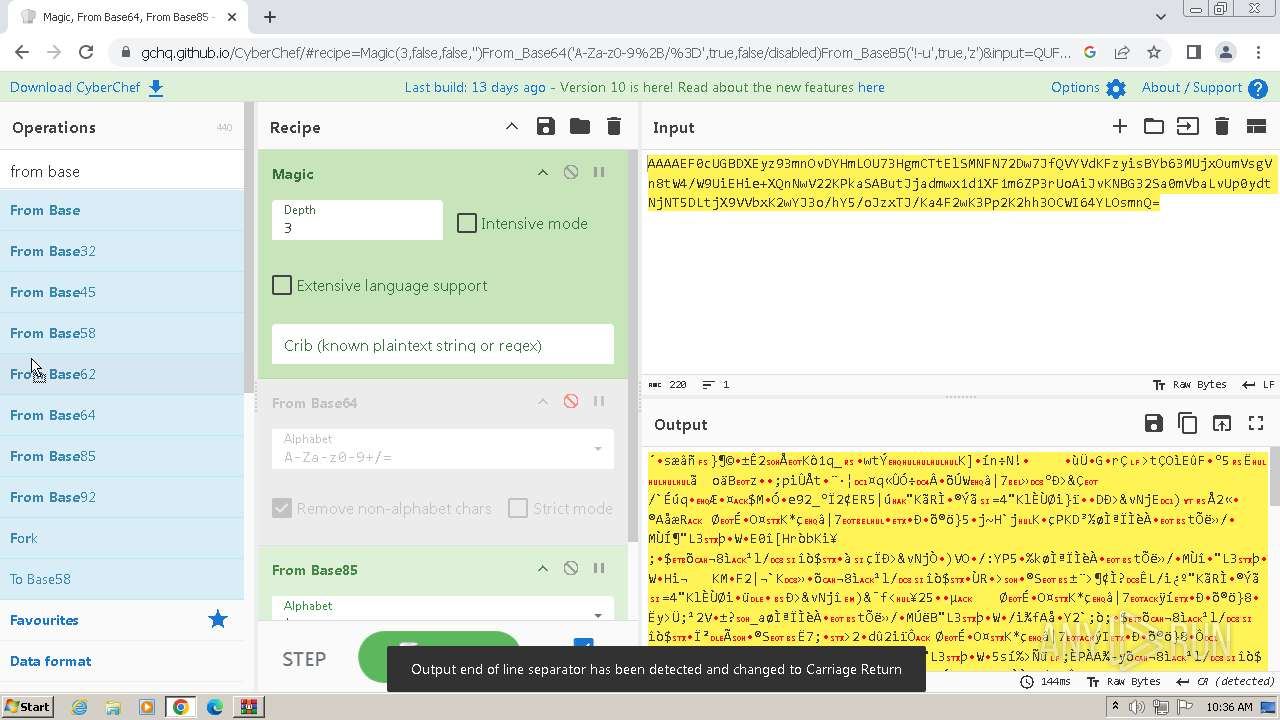Add a new input tab
This screenshot has width=1280, height=720.
pos(1120,126)
